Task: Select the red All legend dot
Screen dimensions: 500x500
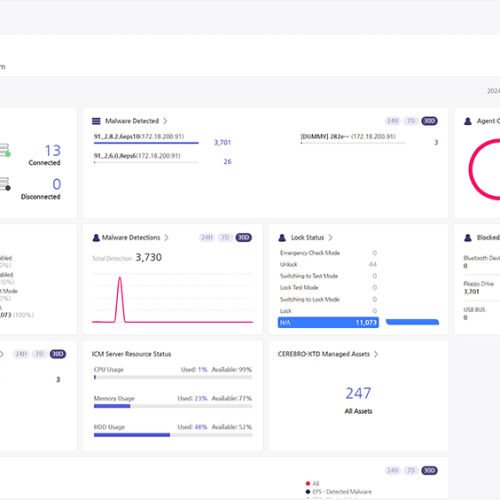Action: pyautogui.click(x=308, y=483)
